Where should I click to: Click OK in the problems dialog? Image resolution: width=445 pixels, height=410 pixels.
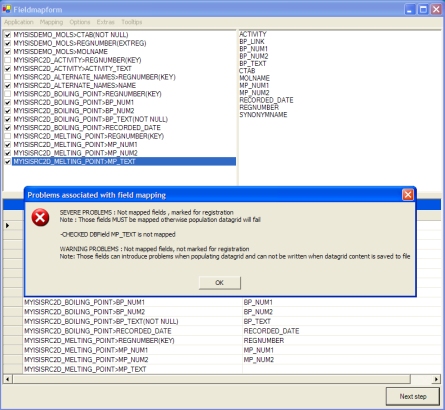pyautogui.click(x=220, y=283)
